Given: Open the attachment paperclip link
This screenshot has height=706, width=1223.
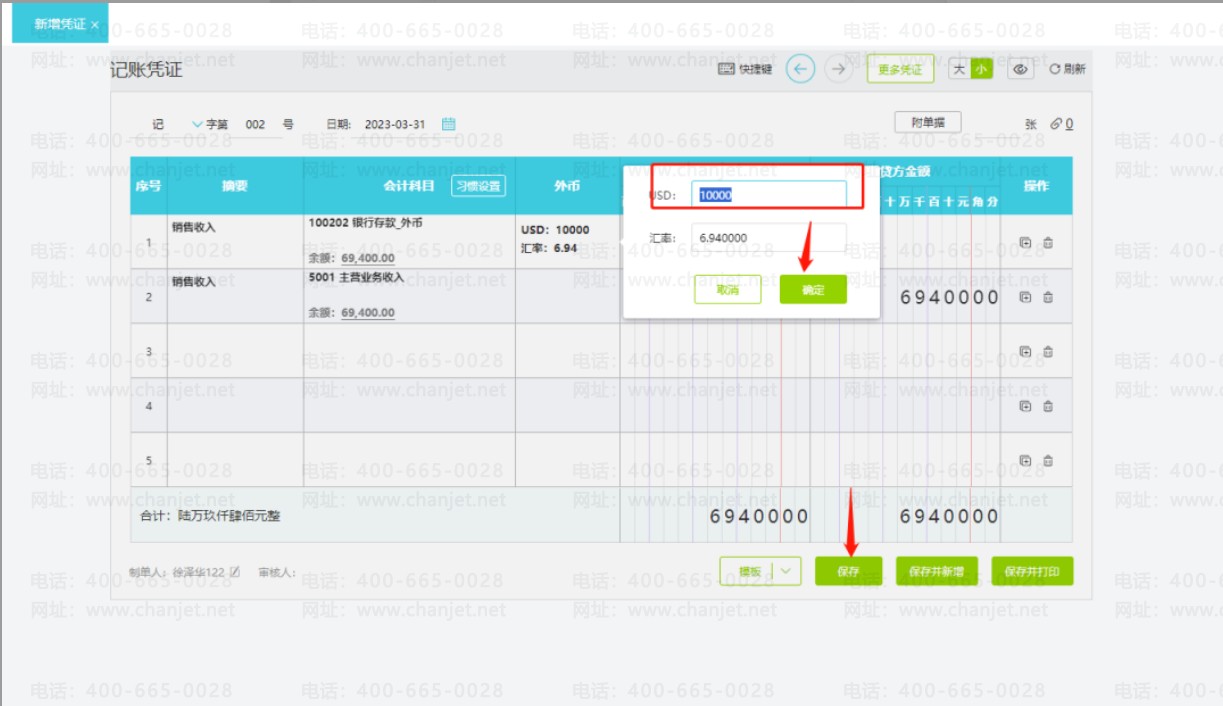Looking at the screenshot, I should (1062, 124).
